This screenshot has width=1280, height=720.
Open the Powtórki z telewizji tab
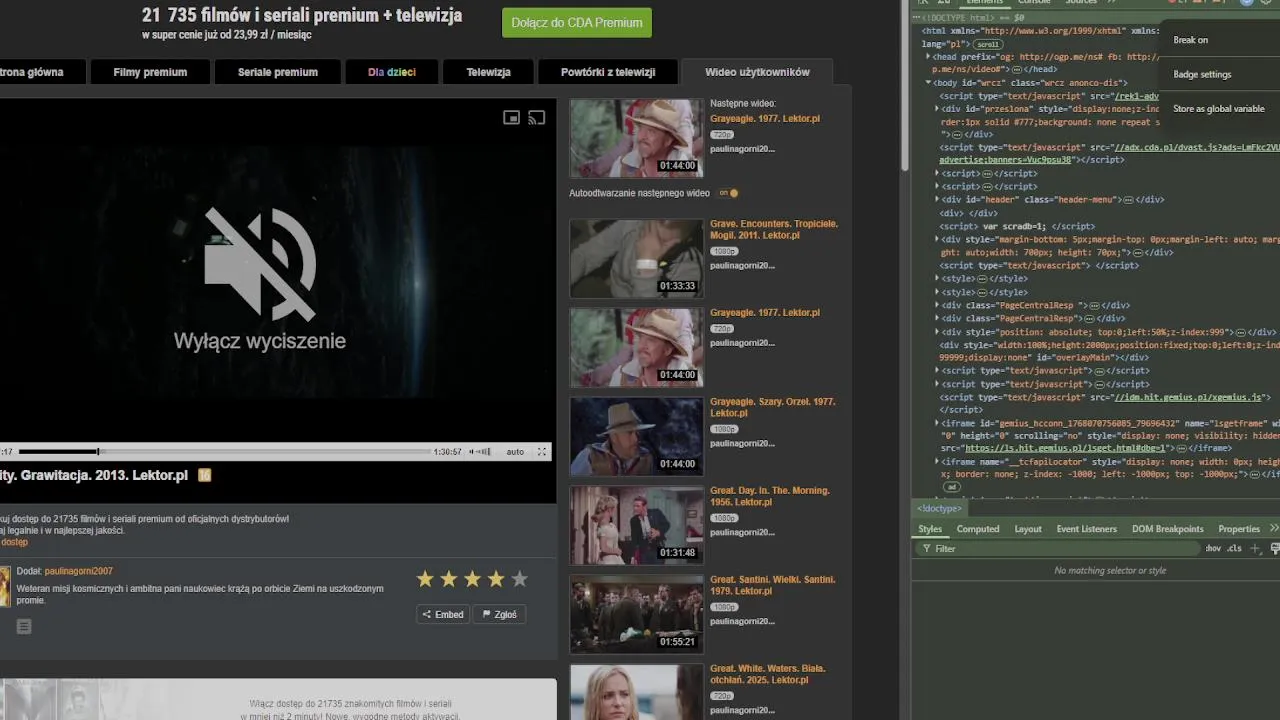click(608, 72)
